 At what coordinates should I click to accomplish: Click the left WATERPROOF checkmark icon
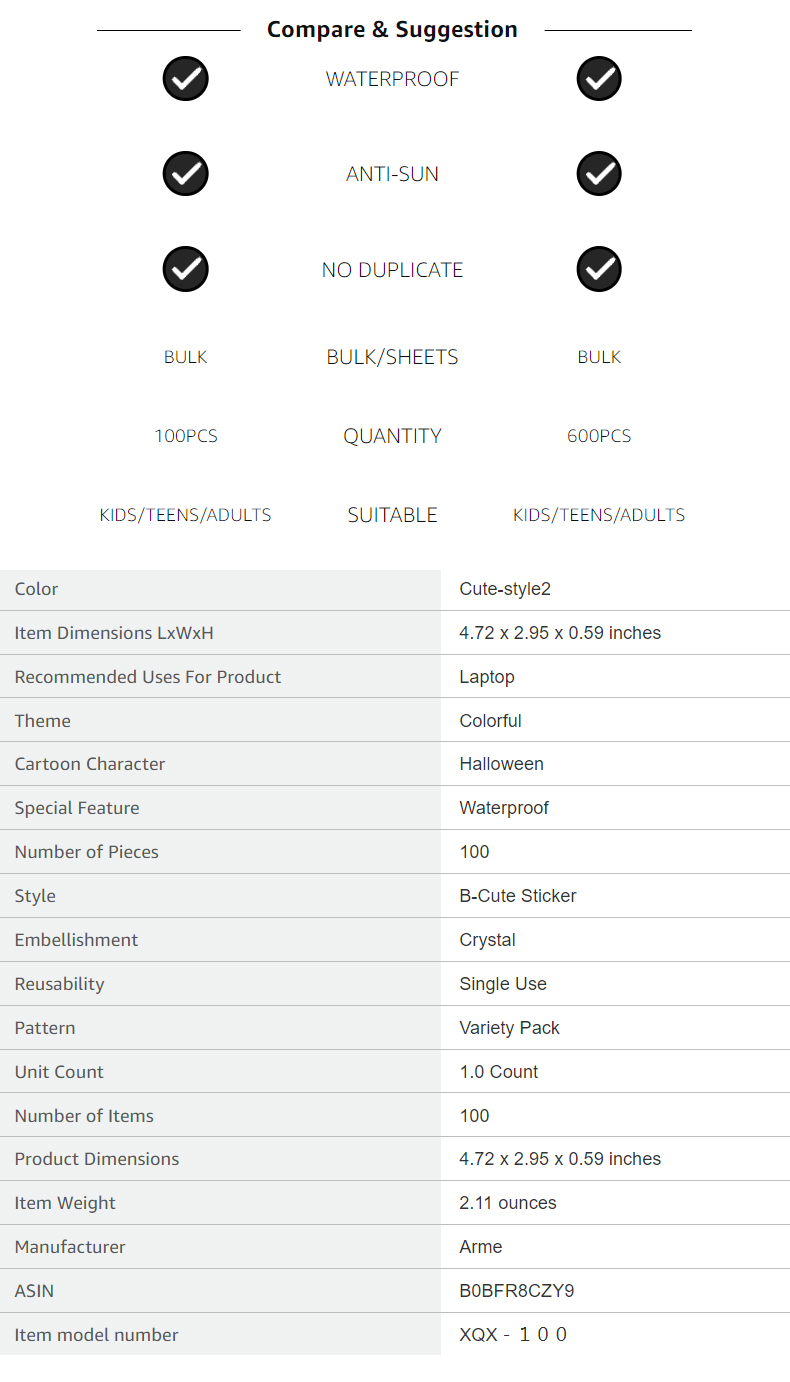(x=185, y=79)
